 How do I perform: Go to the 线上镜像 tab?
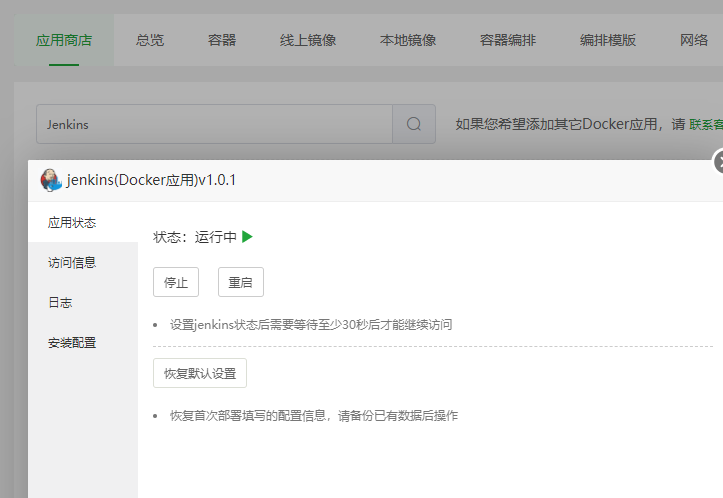(x=308, y=40)
